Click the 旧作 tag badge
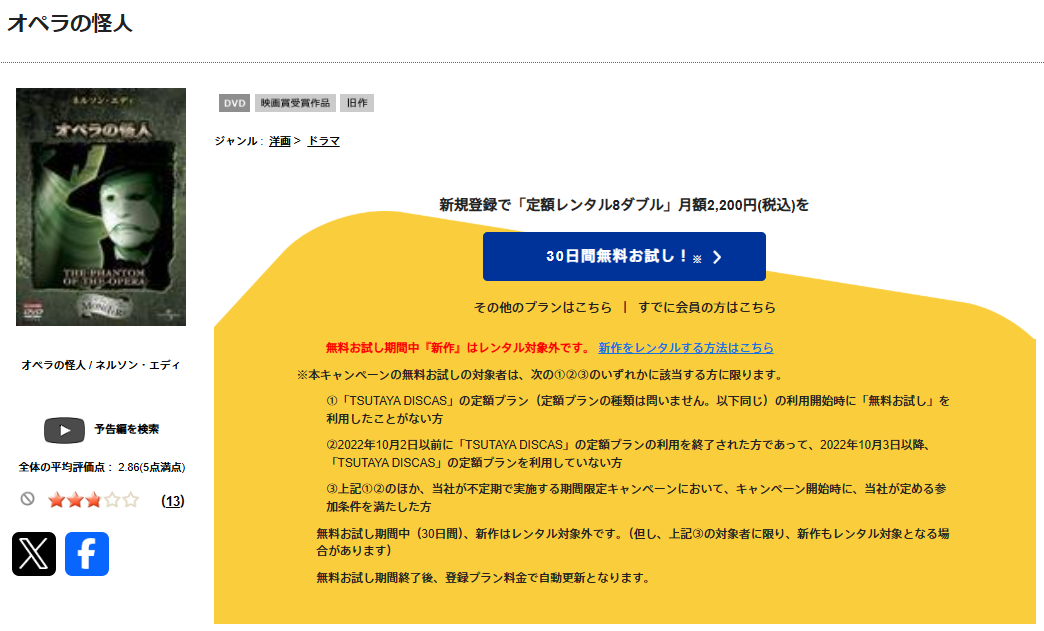This screenshot has height=631, width=1044. click(x=357, y=103)
